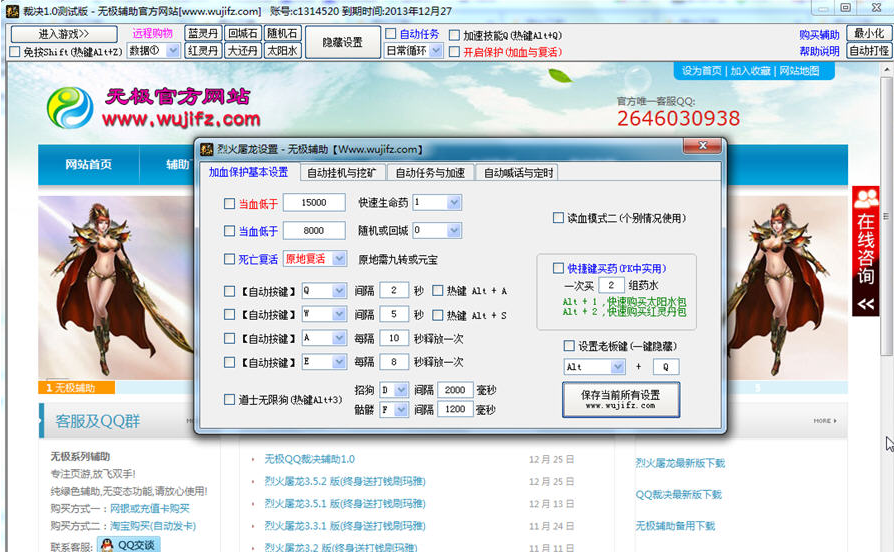Enable 当血低于 8000 checkbox
This screenshot has height=552, width=894.
229,231
